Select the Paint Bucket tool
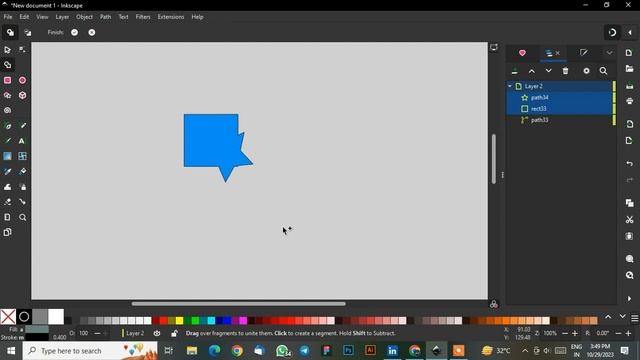The width and height of the screenshot is (640, 360). [x=22, y=171]
